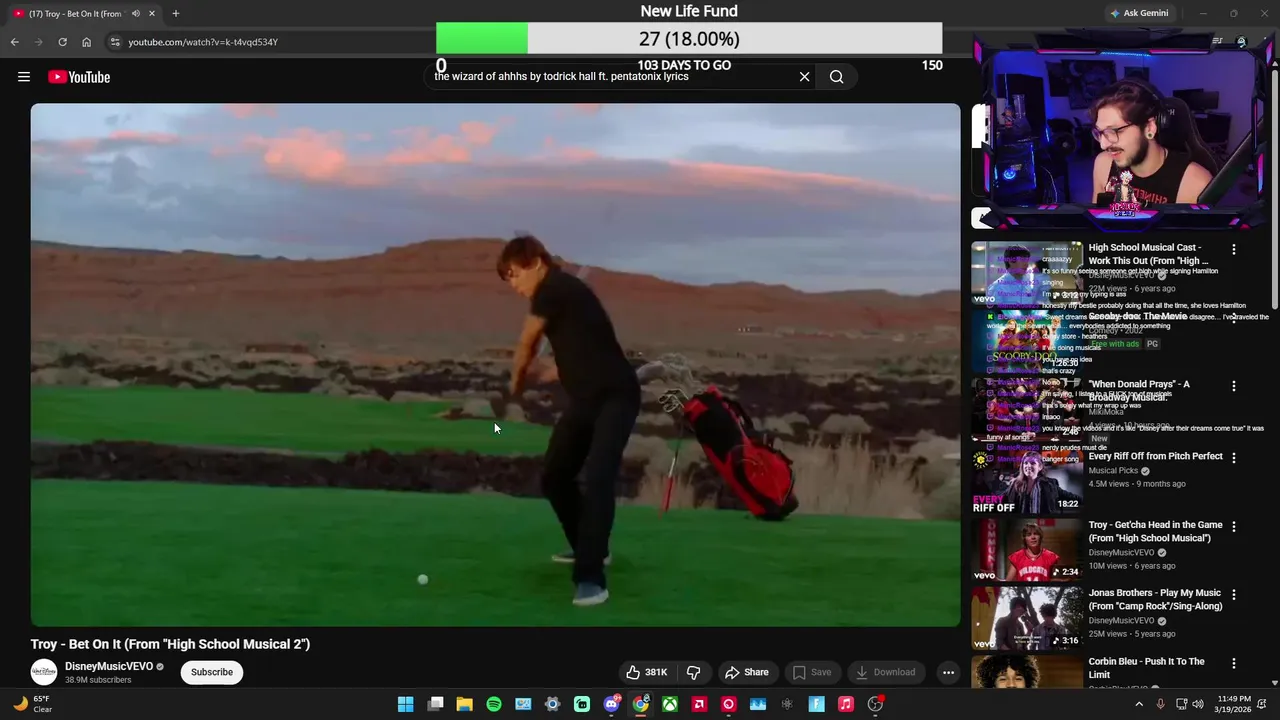Open OBS Studio from the taskbar
This screenshot has width=1280, height=720.
coord(875,704)
